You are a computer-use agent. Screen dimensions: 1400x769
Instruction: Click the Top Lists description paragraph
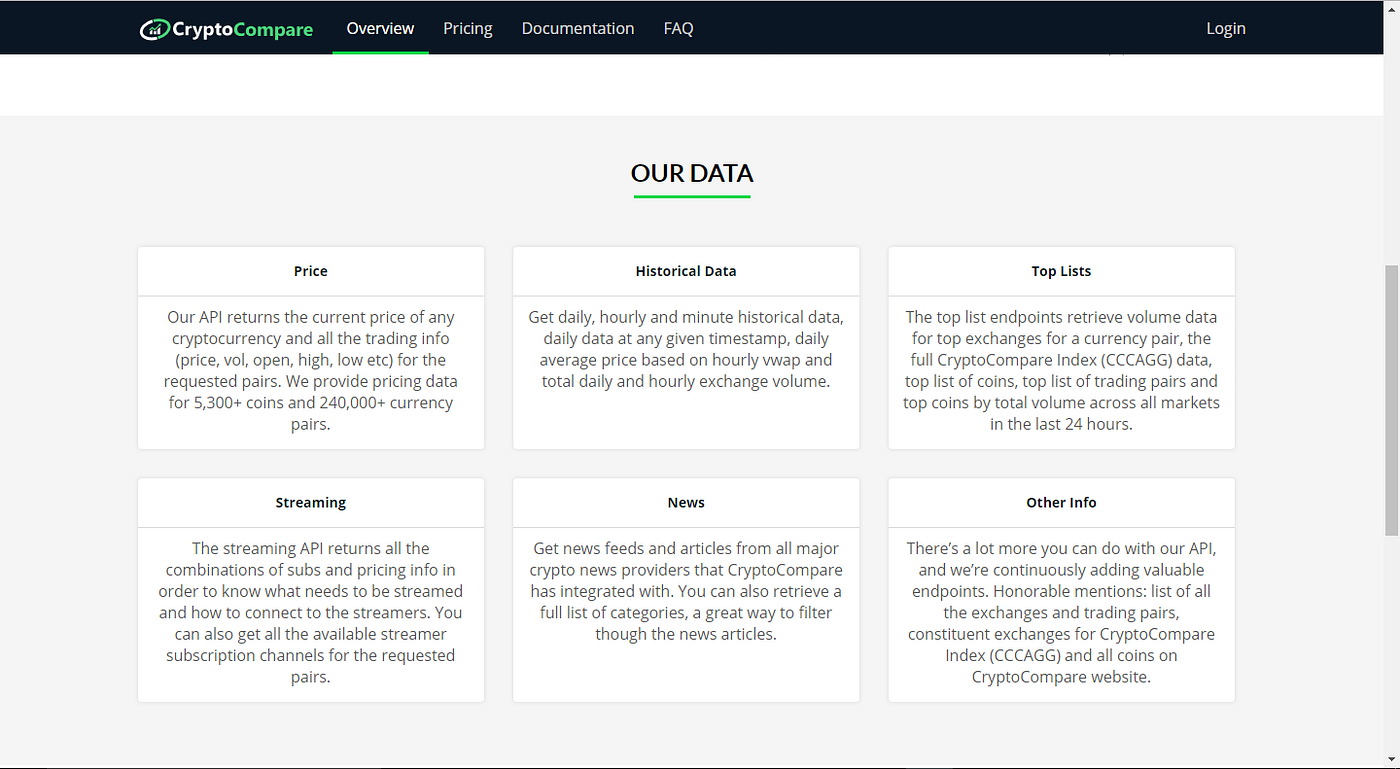tap(1061, 370)
